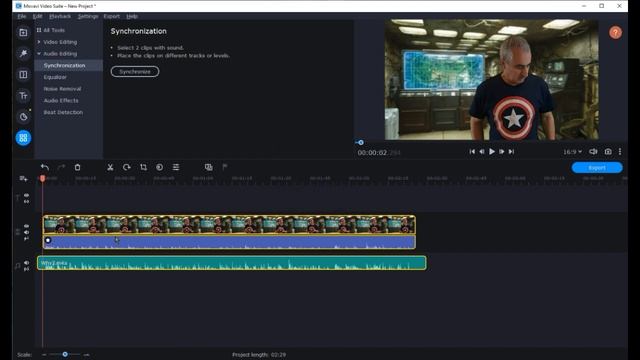Open the More Tools grid icon

23,138
